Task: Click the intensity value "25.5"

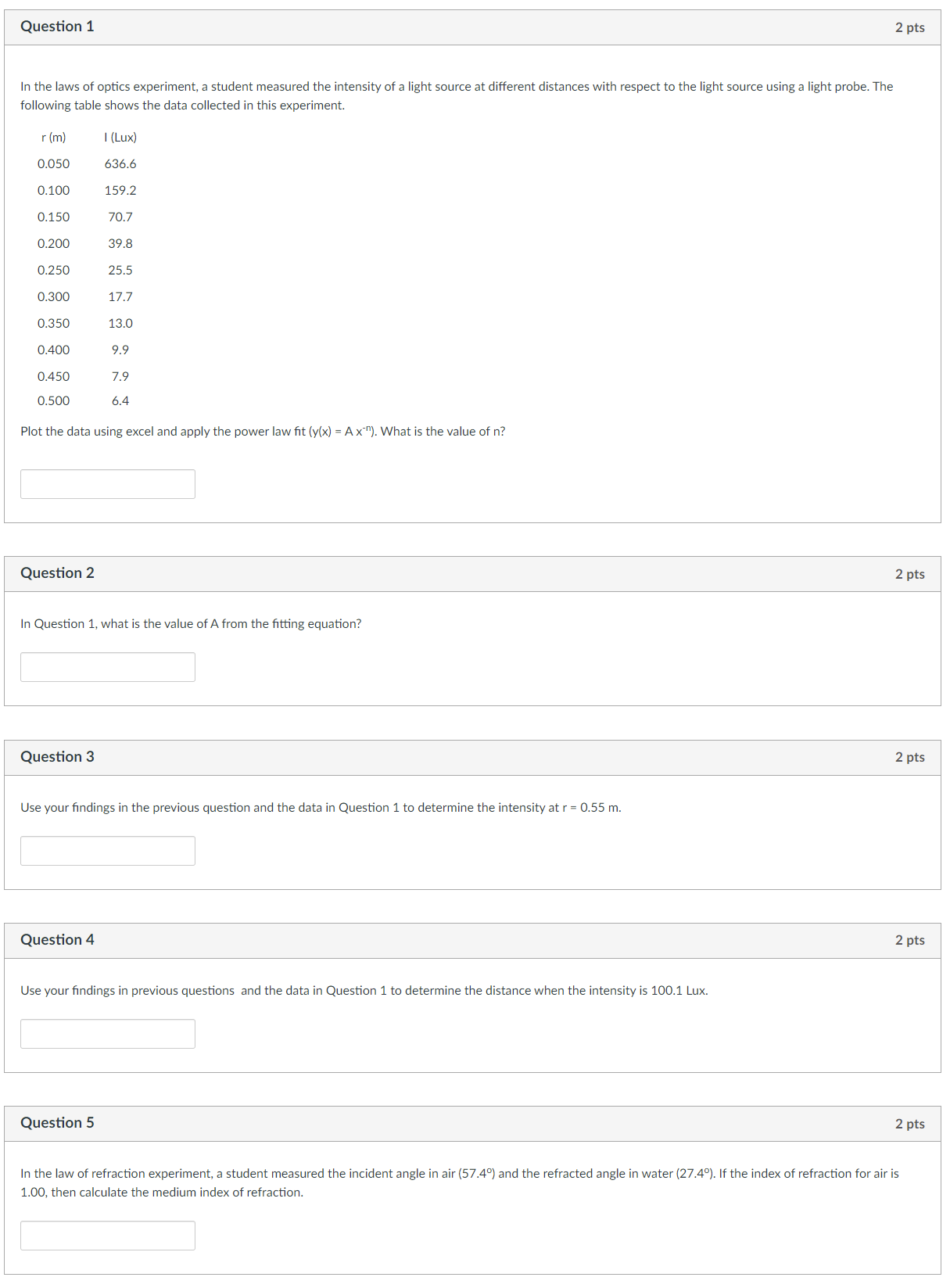Action: tap(120, 271)
